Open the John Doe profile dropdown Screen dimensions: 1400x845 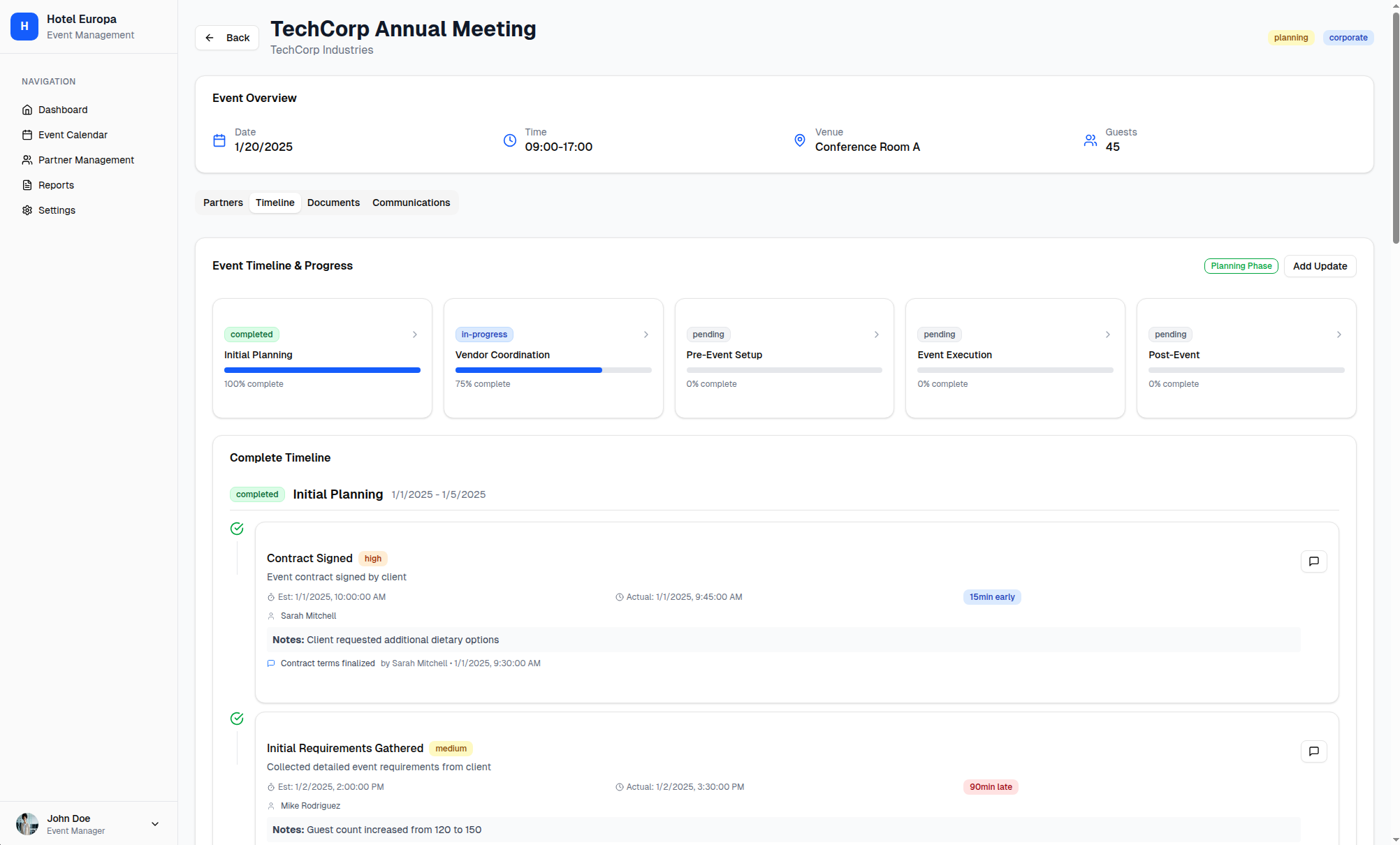pyautogui.click(x=154, y=824)
